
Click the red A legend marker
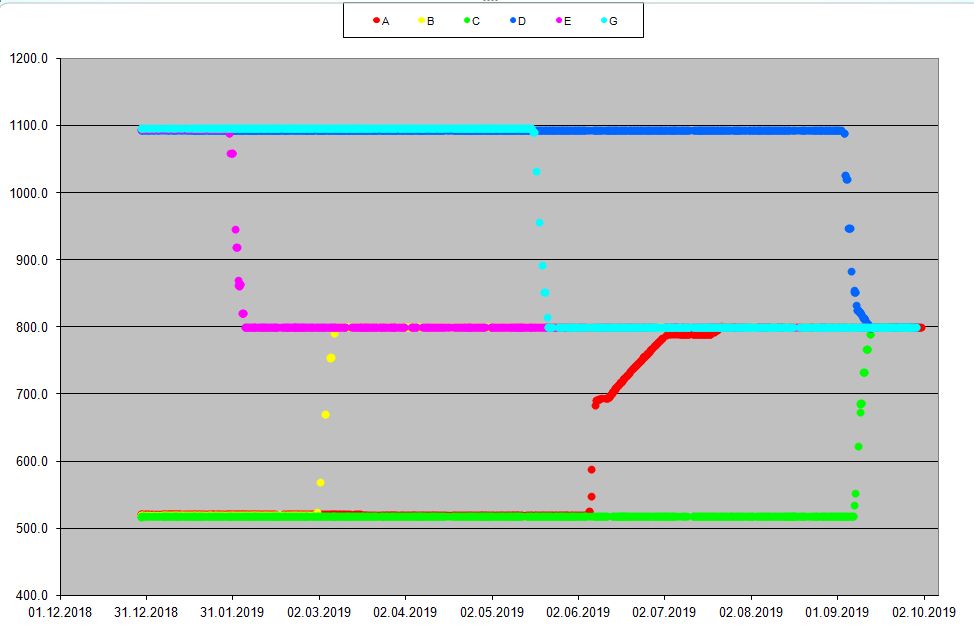click(x=376, y=20)
